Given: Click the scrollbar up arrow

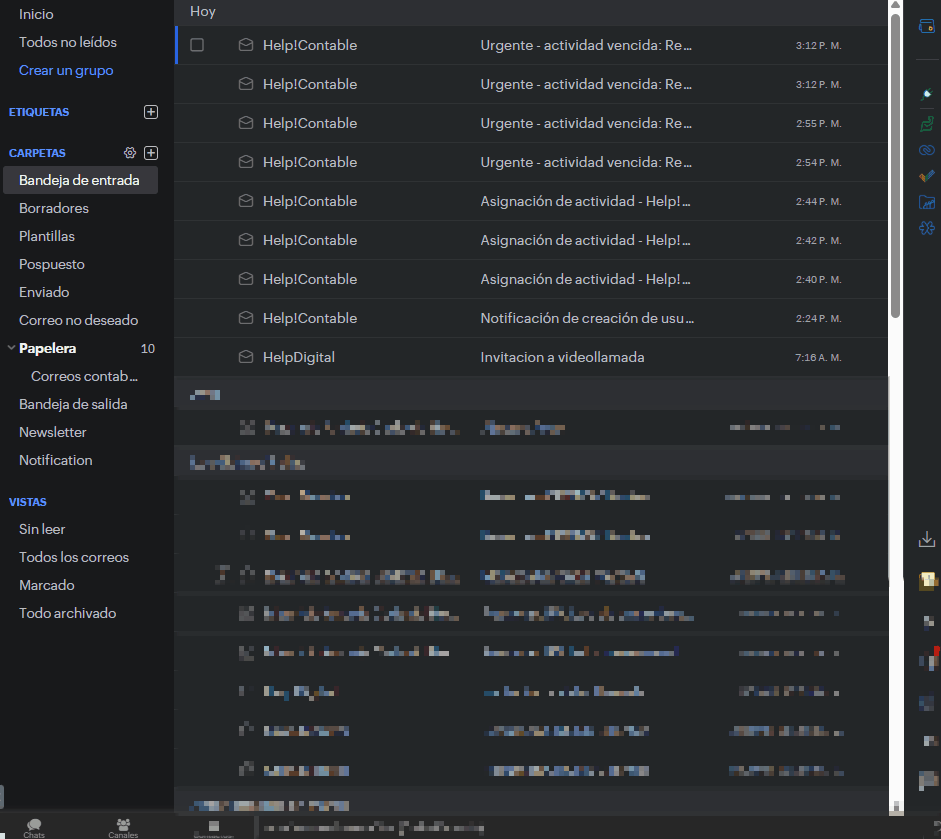Looking at the screenshot, I should tap(895, 5).
